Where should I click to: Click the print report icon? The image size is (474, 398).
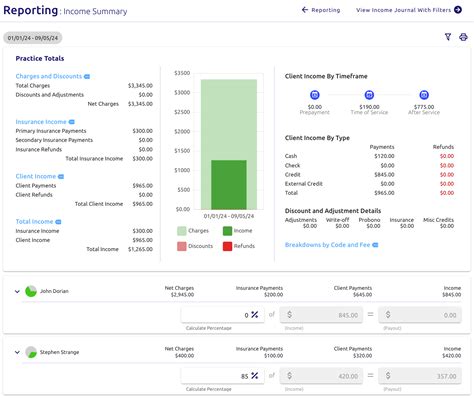click(463, 37)
